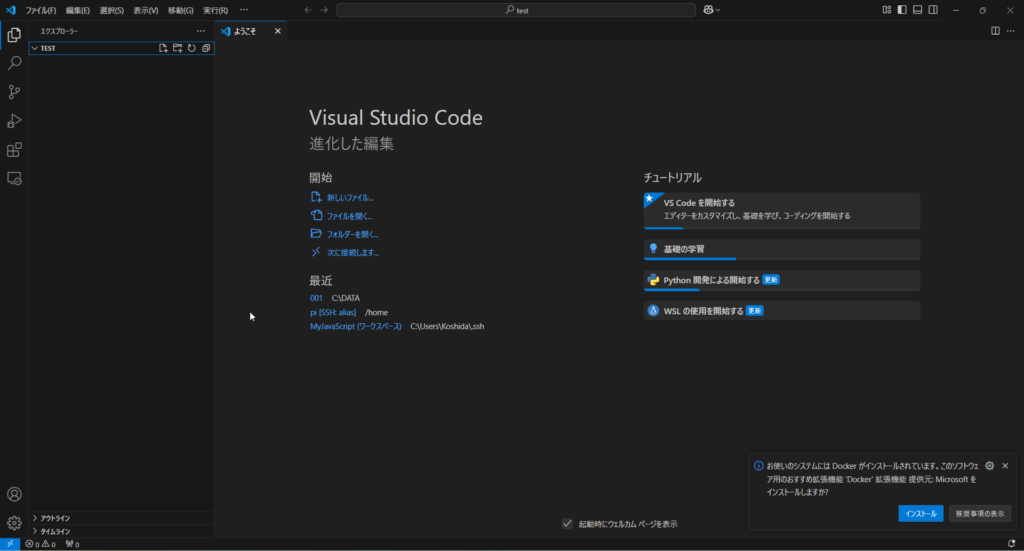Open the Customize Layout icon
Viewport: 1024px width, 551px height.
[x=886, y=10]
